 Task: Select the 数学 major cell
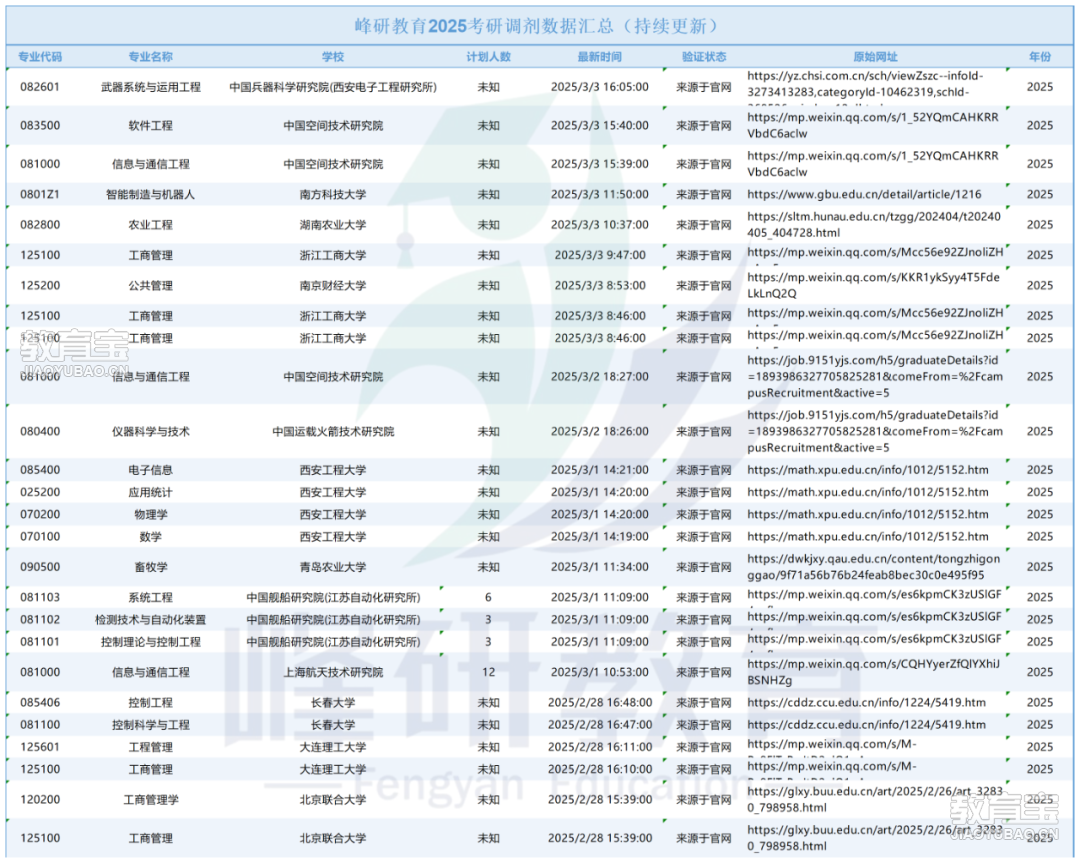tap(150, 536)
